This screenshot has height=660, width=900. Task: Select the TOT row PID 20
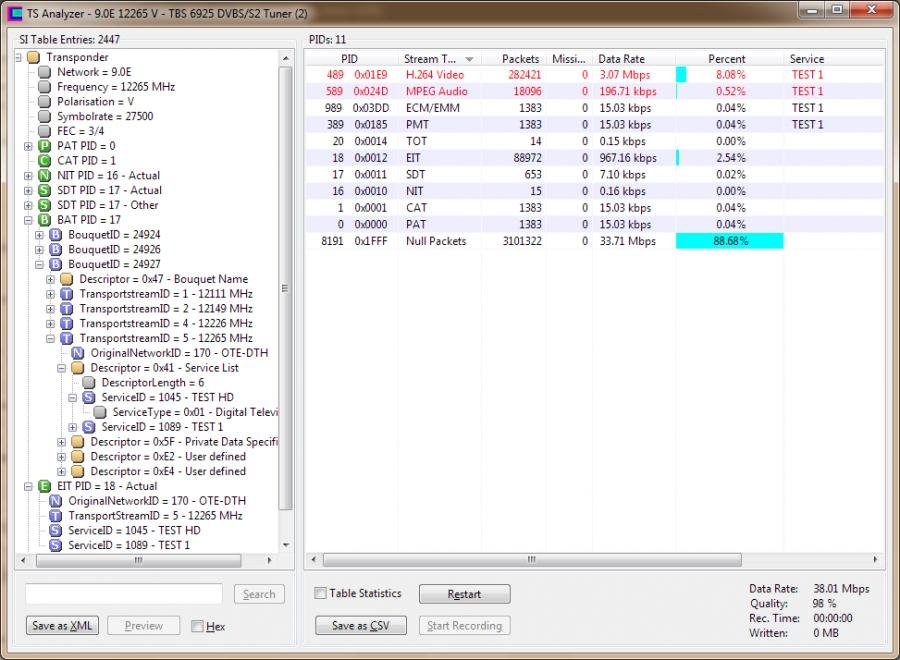tap(593, 141)
